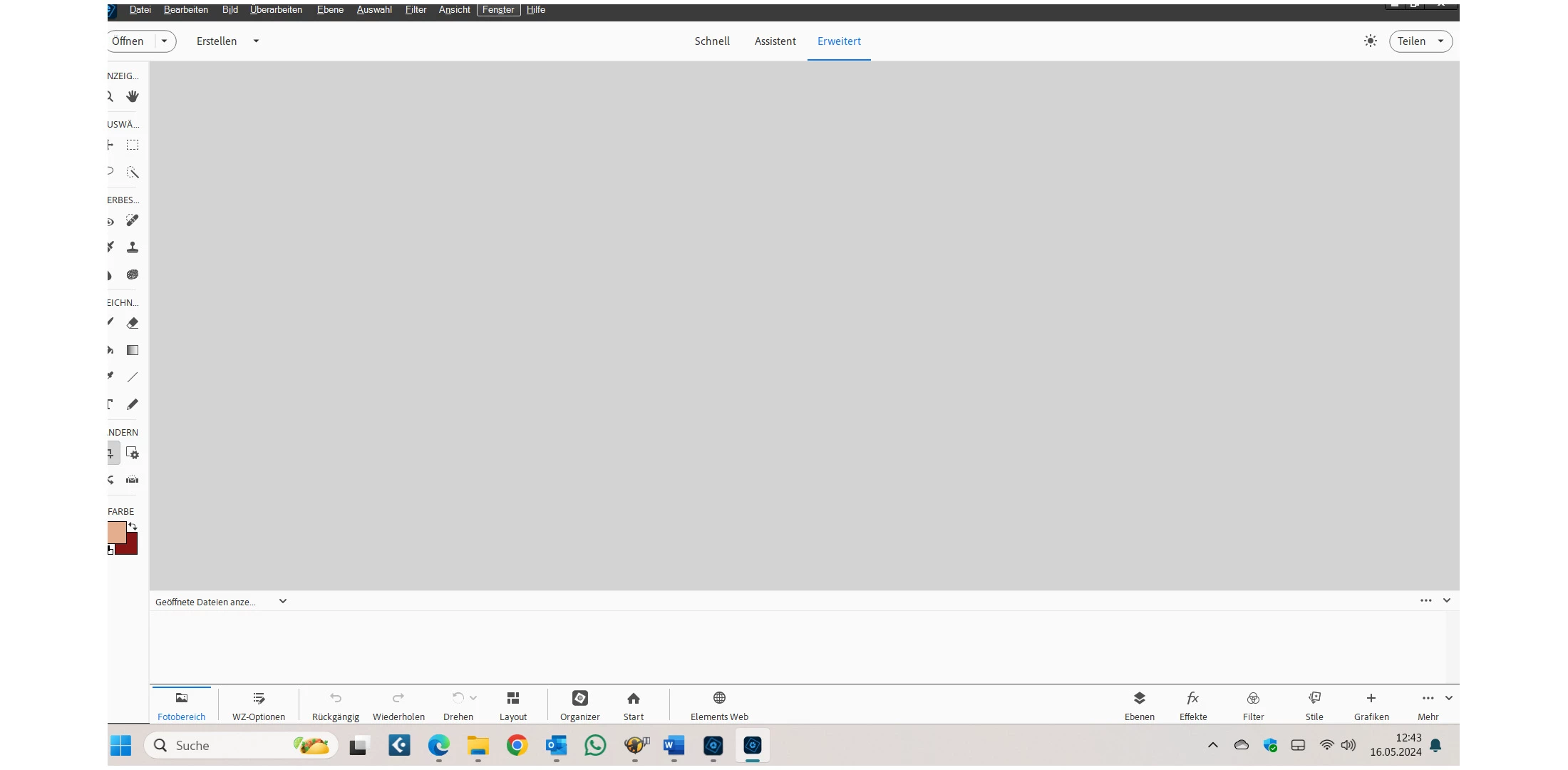Open the Effekte panel

point(1193,704)
